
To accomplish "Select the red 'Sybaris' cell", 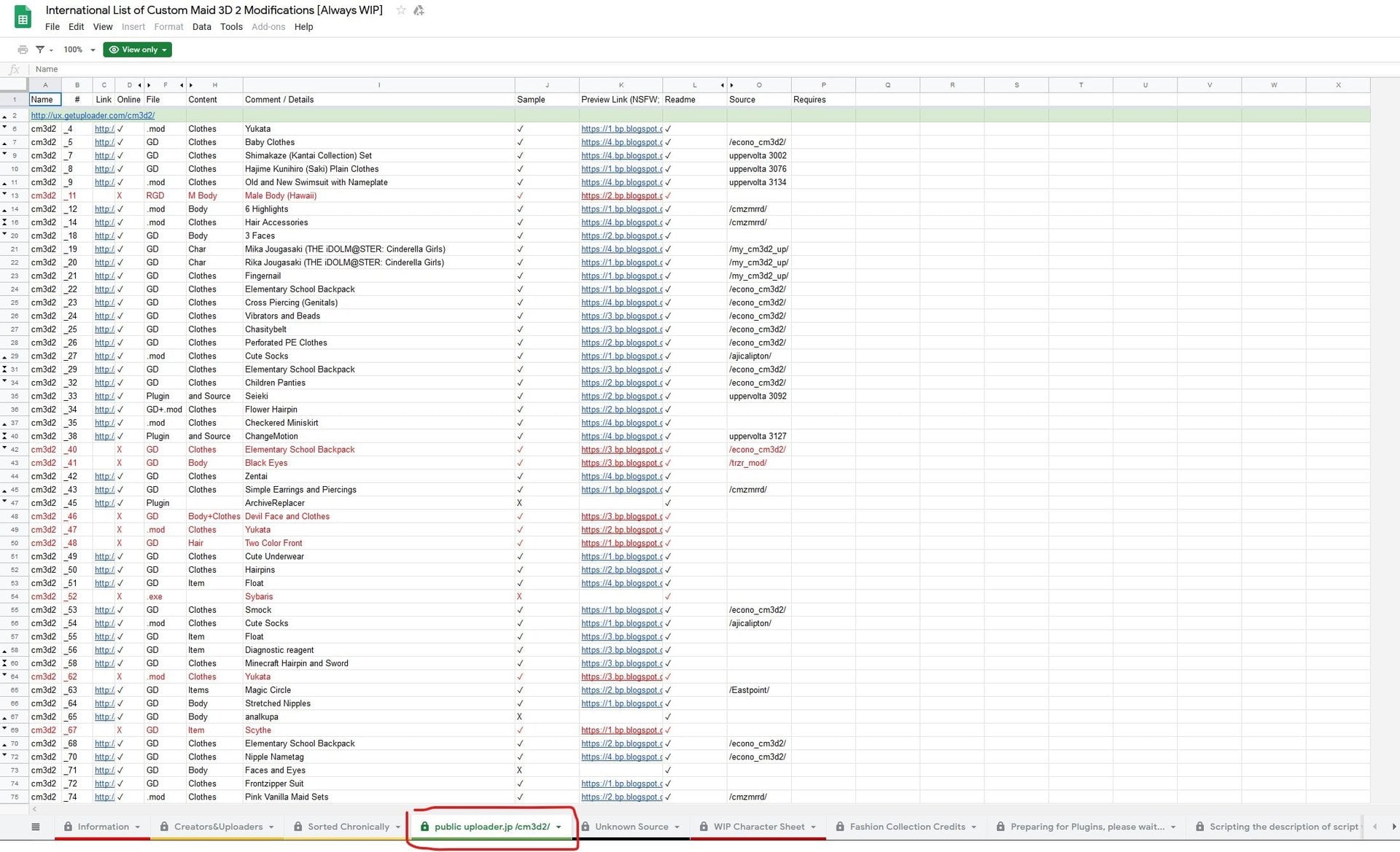I will [379, 597].
